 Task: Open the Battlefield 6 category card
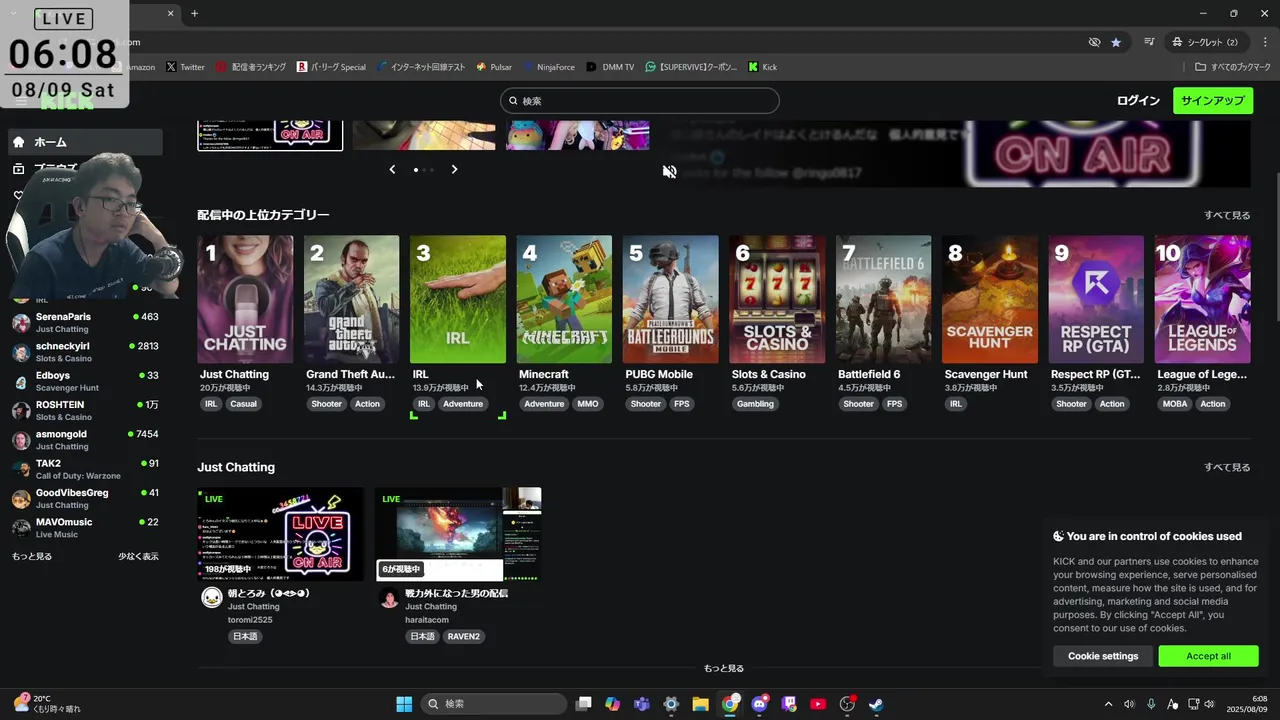pos(884,300)
